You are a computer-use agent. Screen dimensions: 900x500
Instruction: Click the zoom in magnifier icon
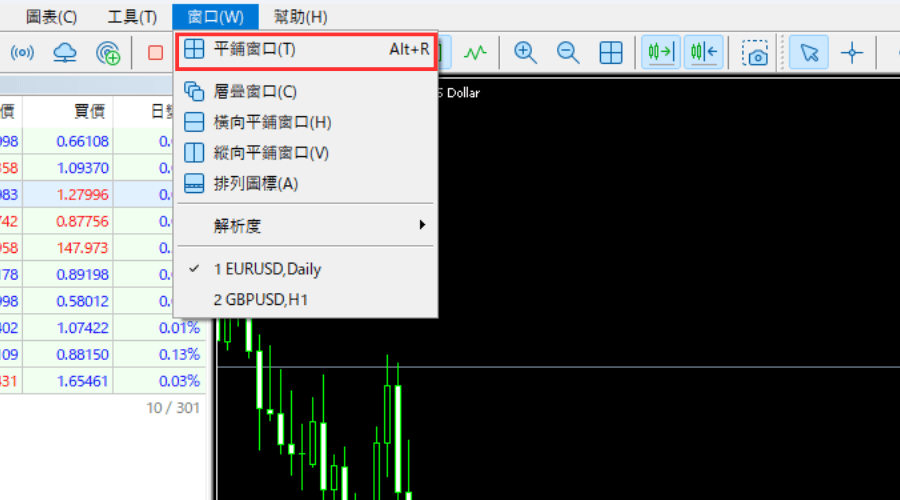[x=525, y=52]
